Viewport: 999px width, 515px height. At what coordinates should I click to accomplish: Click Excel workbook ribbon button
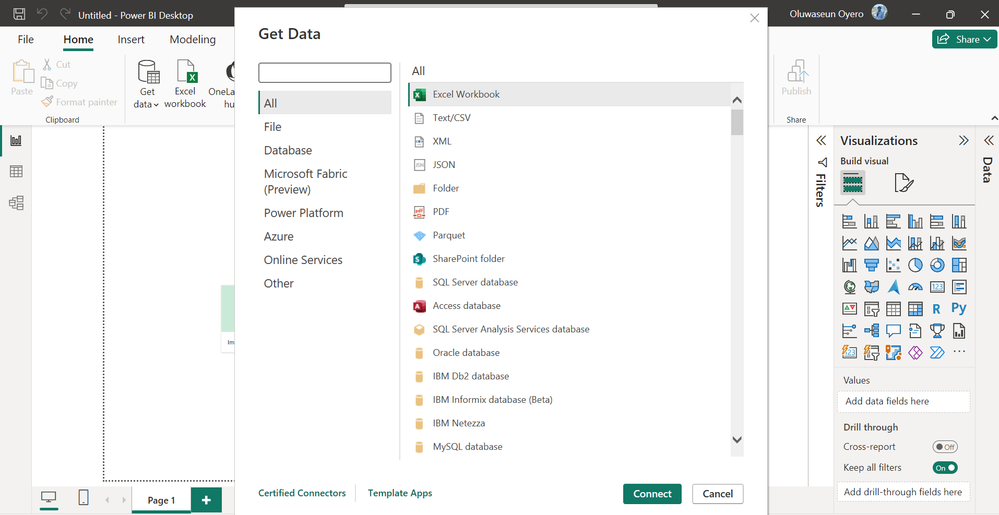click(185, 84)
